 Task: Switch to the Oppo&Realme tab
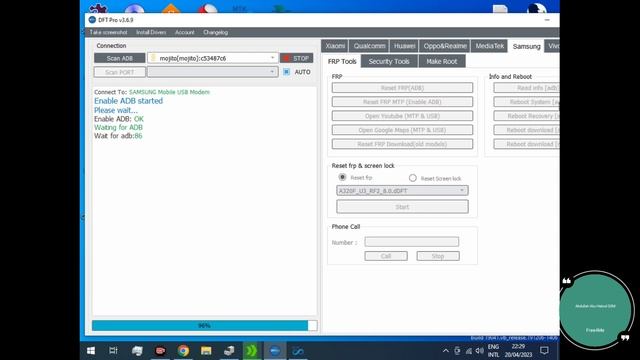tap(445, 46)
